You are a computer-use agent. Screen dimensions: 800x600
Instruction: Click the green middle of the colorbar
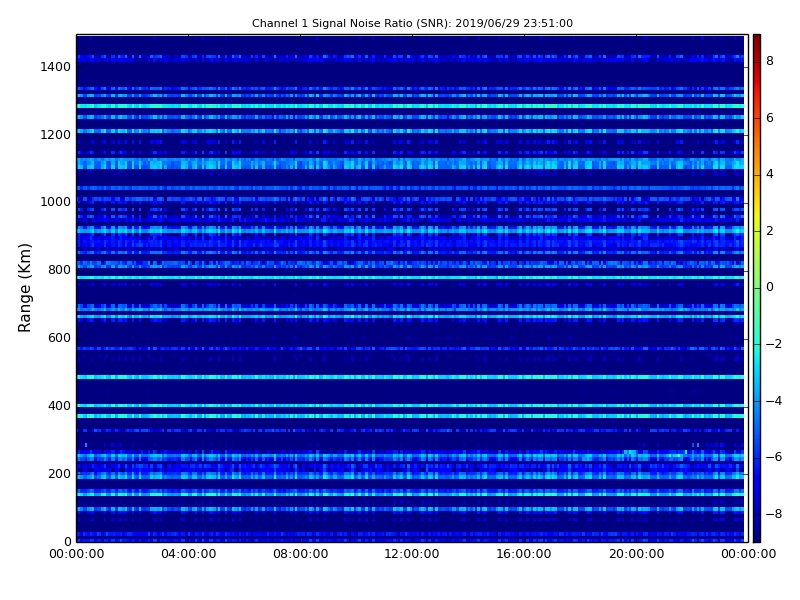pyautogui.click(x=757, y=288)
